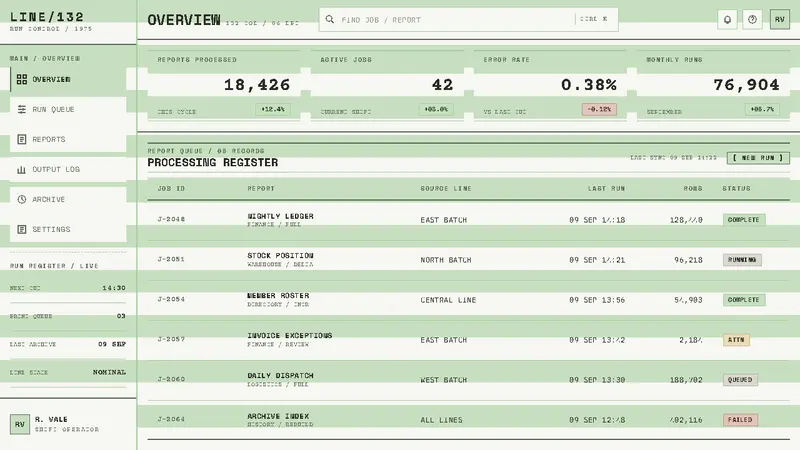Click the QUEUED status badge
Viewport: 800px width, 450px height.
740,380
